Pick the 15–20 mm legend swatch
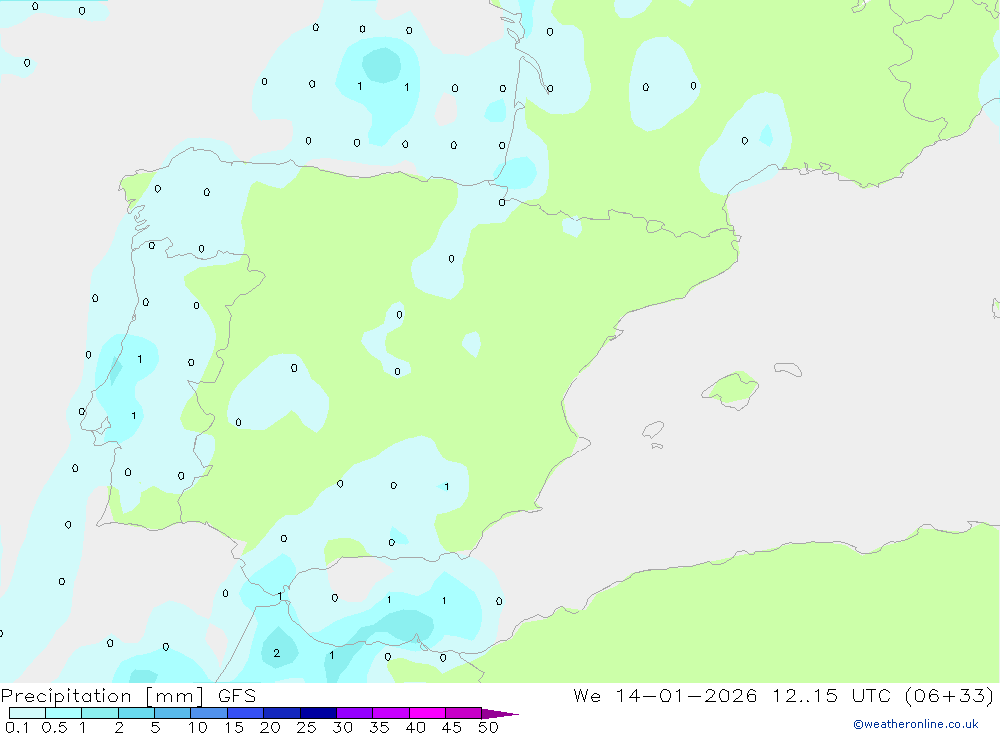The height and width of the screenshot is (733, 1000). coord(246,713)
